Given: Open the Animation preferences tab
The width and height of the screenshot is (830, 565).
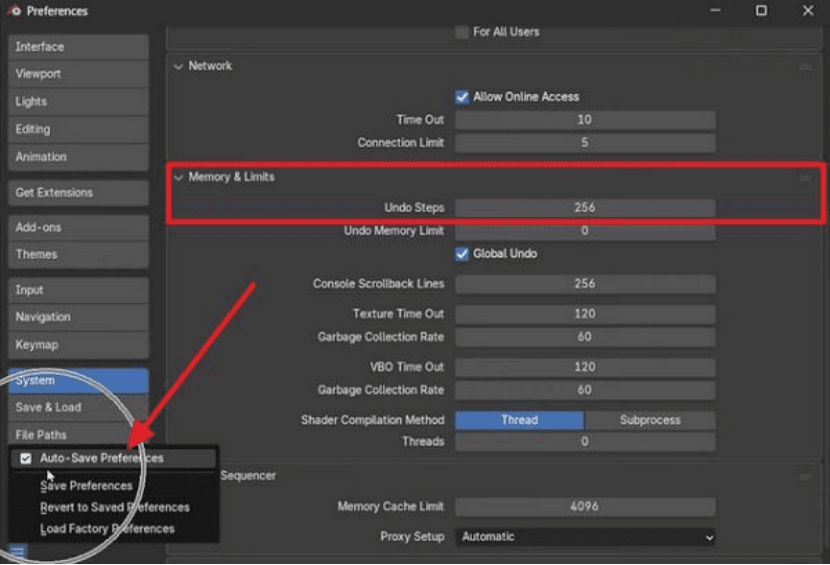Looking at the screenshot, I should [x=78, y=157].
